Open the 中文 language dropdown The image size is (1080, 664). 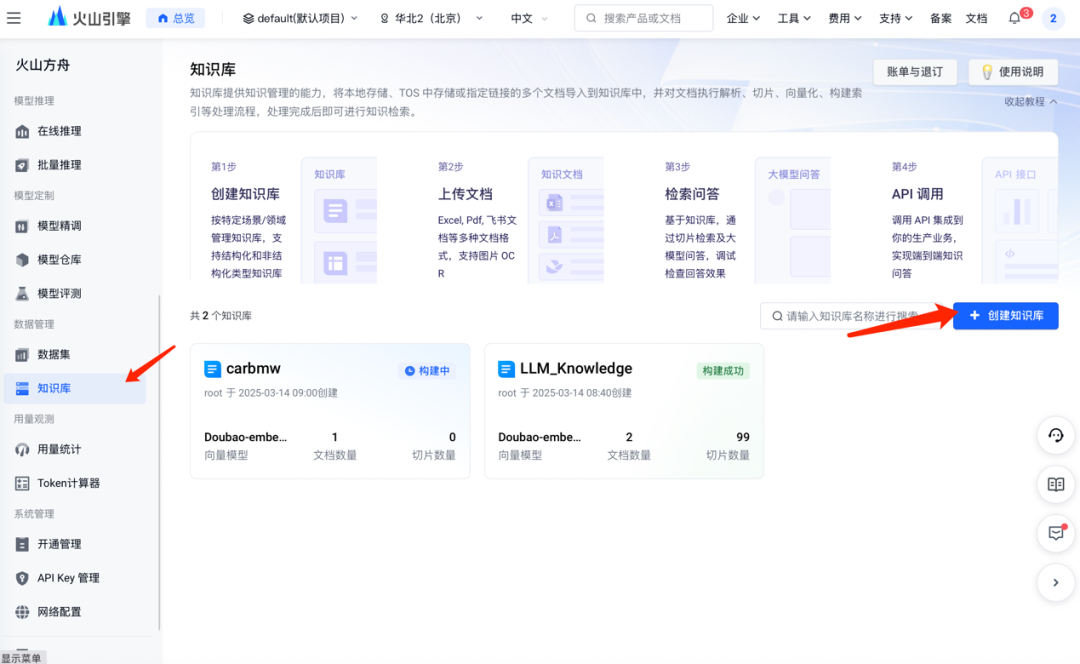(x=529, y=18)
